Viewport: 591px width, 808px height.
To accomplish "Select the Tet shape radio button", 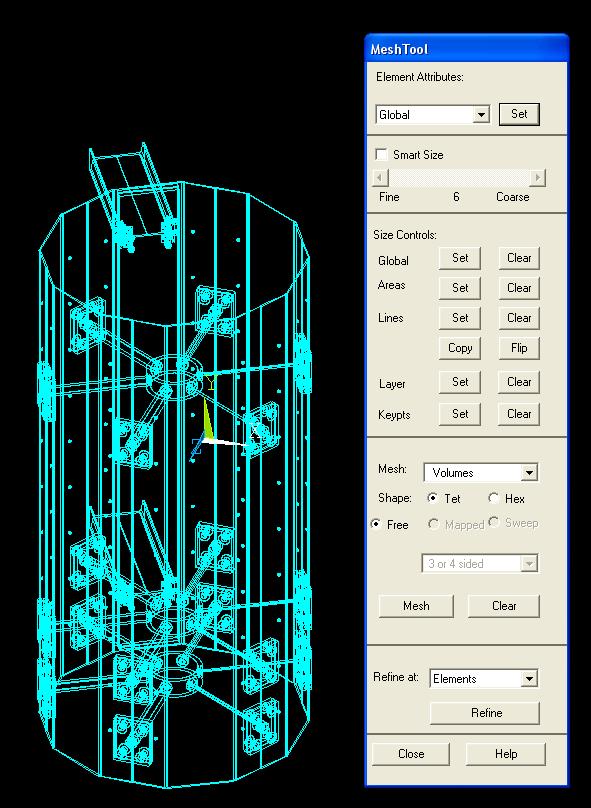I will pos(433,498).
